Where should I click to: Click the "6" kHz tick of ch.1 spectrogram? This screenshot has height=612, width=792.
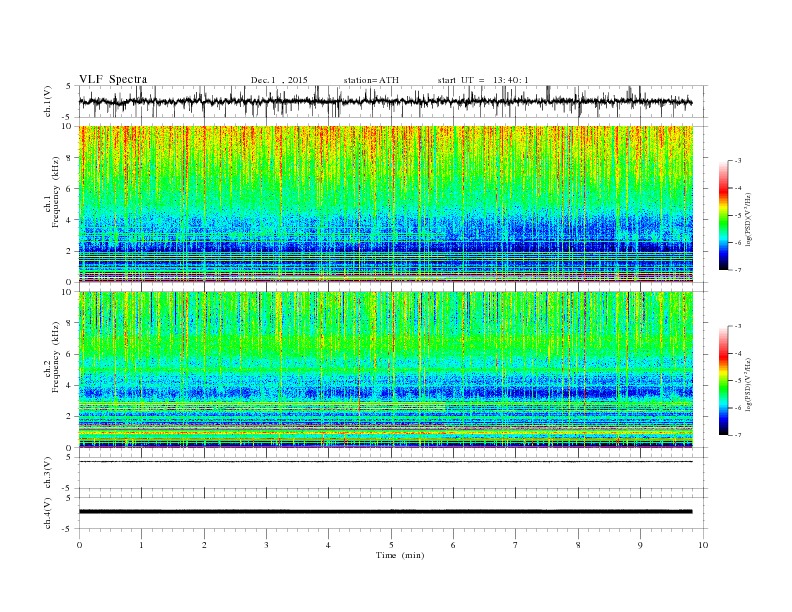[69, 189]
